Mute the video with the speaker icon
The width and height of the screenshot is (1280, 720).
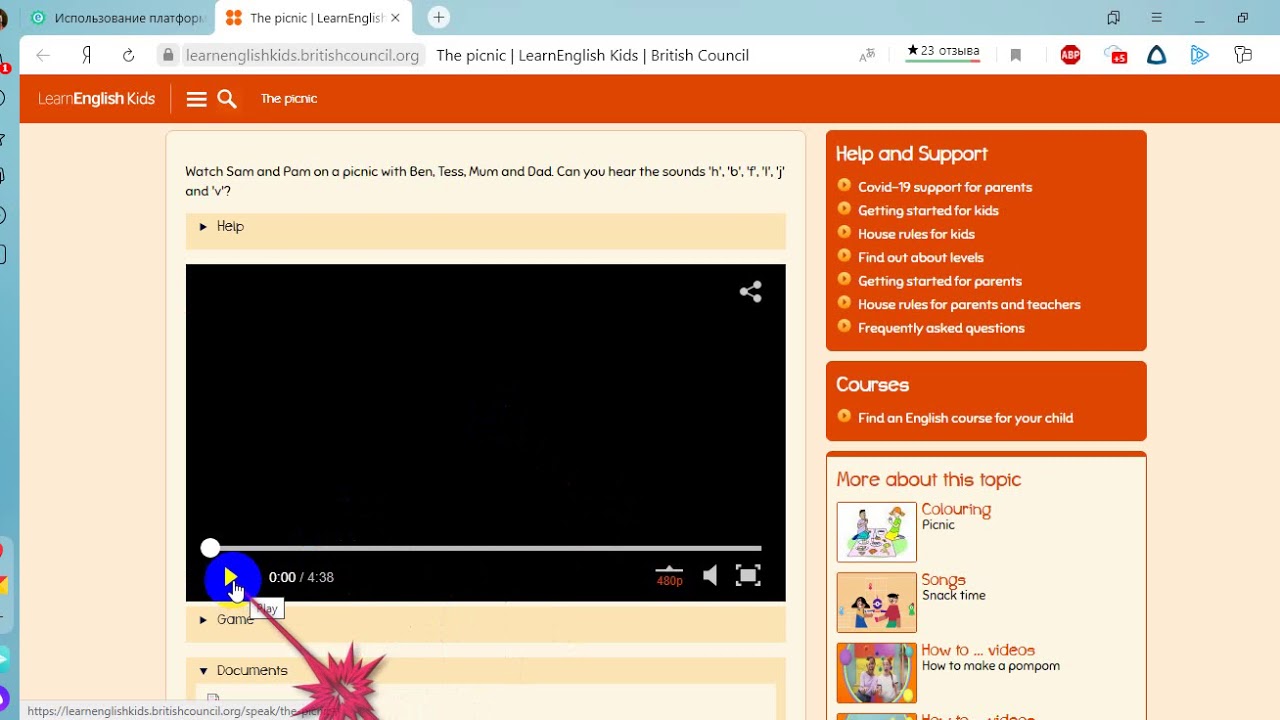click(709, 575)
